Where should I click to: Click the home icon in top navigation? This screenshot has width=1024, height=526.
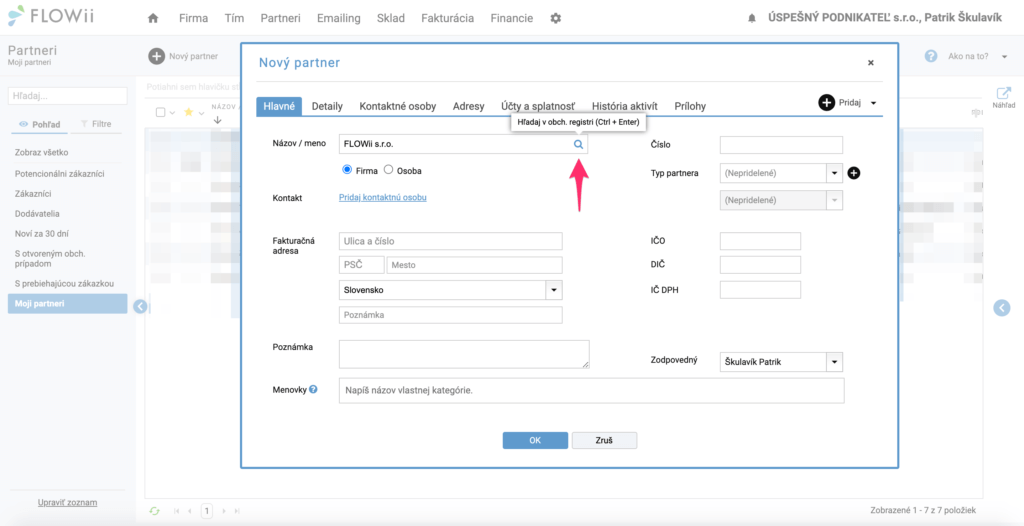click(x=153, y=18)
